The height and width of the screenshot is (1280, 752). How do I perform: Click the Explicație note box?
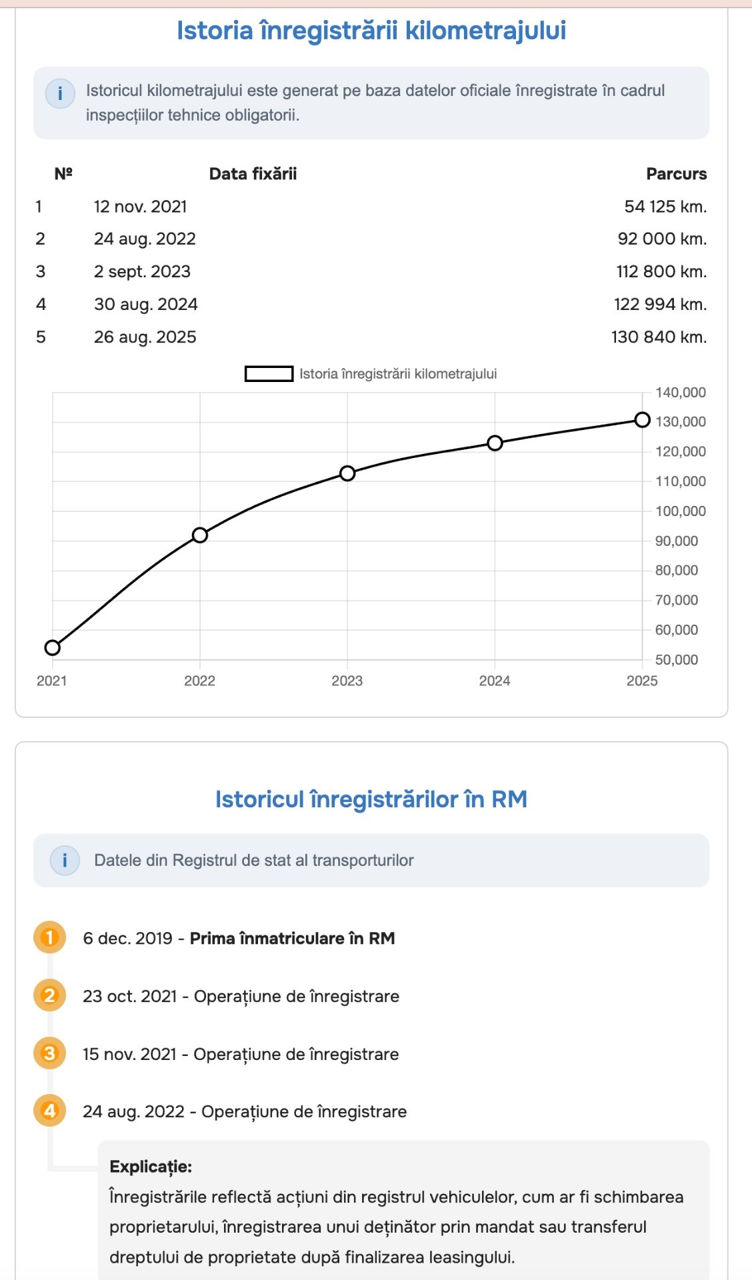(404, 1210)
